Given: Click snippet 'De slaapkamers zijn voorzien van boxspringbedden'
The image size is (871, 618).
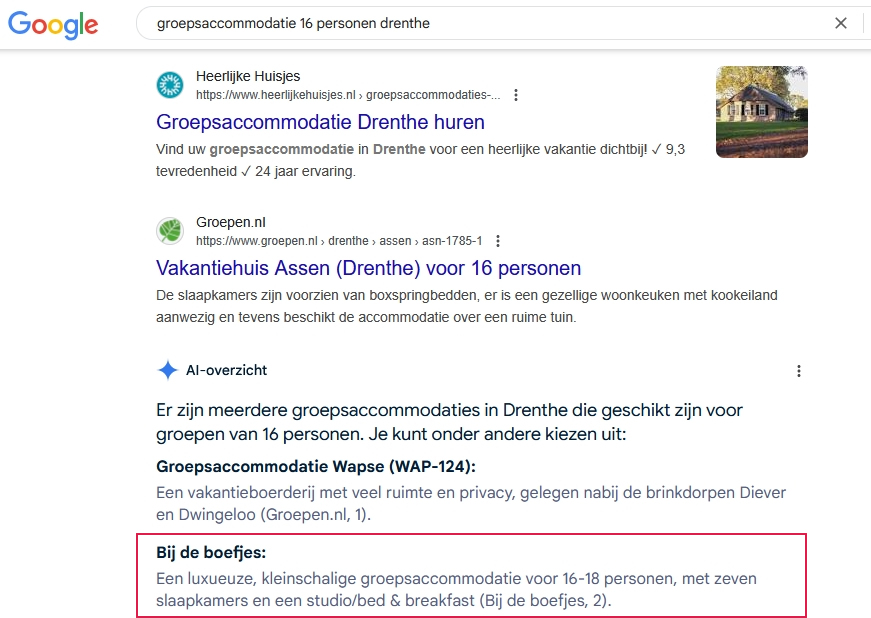Looking at the screenshot, I should [317, 295].
